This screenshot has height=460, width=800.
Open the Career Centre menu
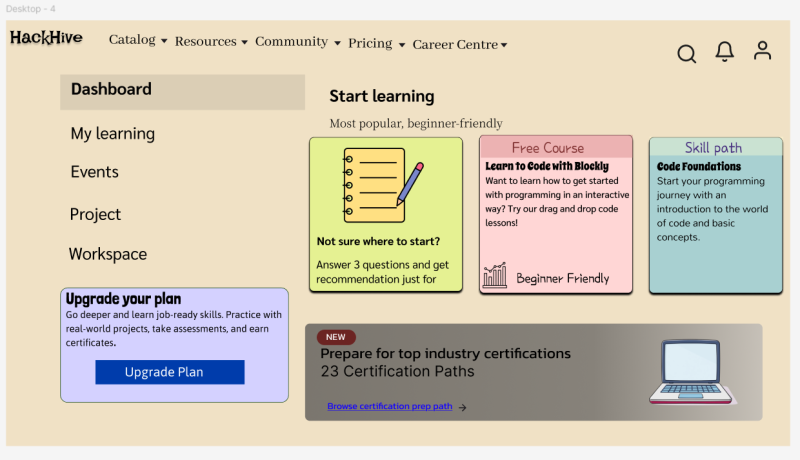[x=455, y=44]
